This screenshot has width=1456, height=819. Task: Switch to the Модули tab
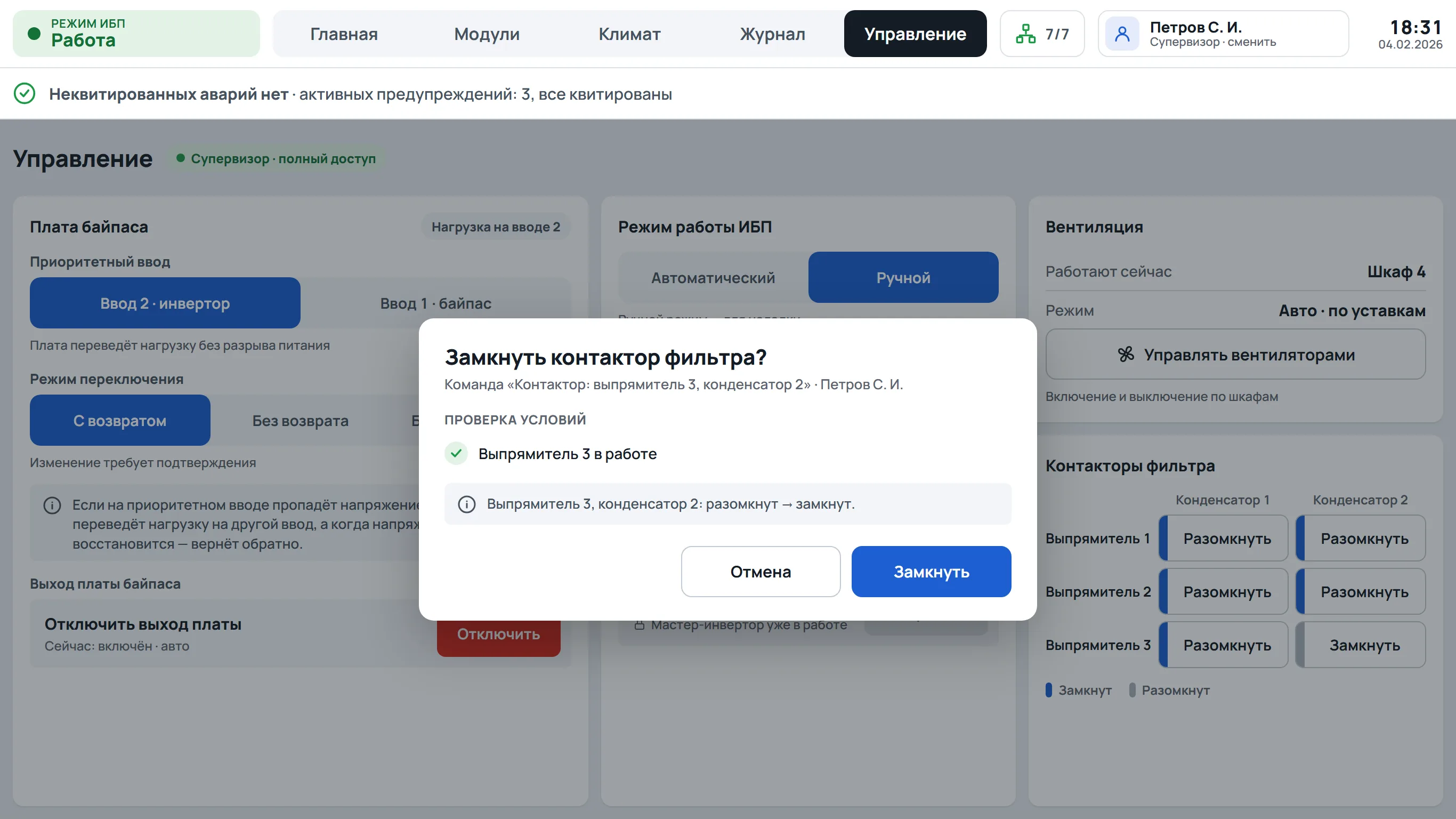pyautogui.click(x=487, y=34)
